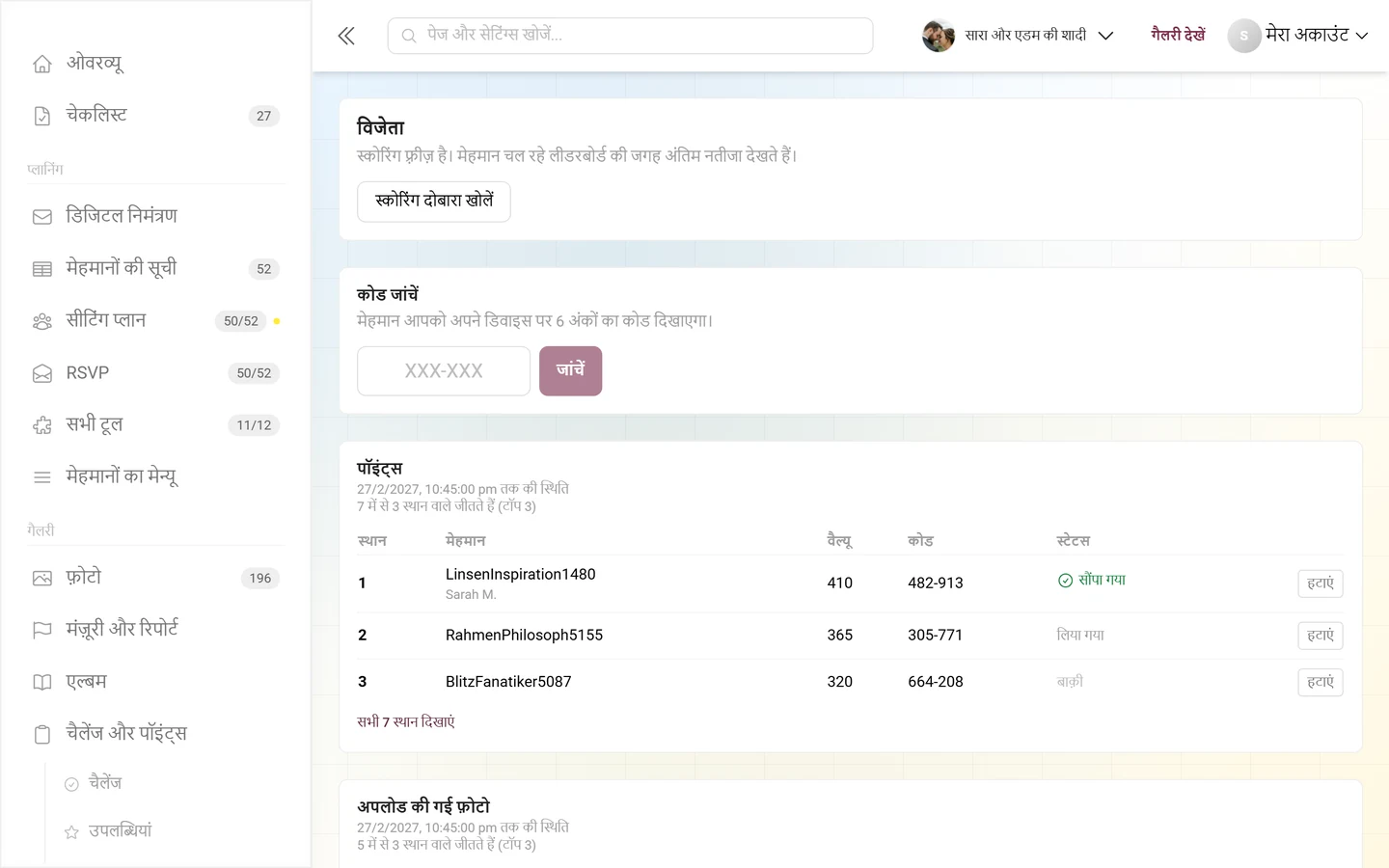Remove RahmenPhilosoph5155 with हटाएं button
The width and height of the screenshot is (1389, 868).
[x=1321, y=636]
